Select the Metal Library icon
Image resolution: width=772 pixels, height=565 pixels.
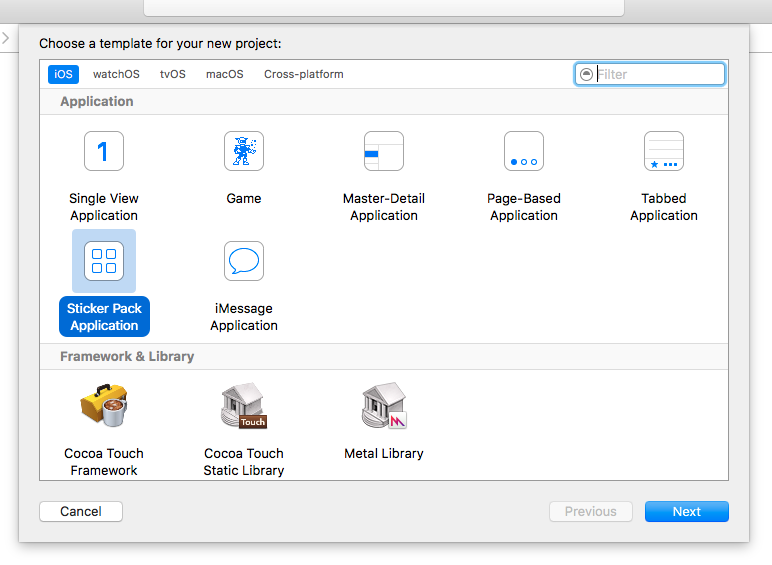[x=384, y=405]
